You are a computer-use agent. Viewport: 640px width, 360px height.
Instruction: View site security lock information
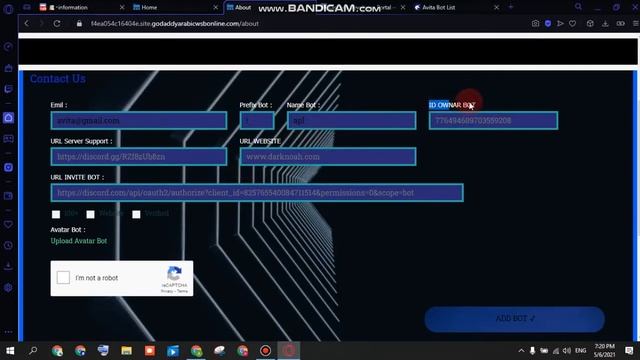pos(79,24)
